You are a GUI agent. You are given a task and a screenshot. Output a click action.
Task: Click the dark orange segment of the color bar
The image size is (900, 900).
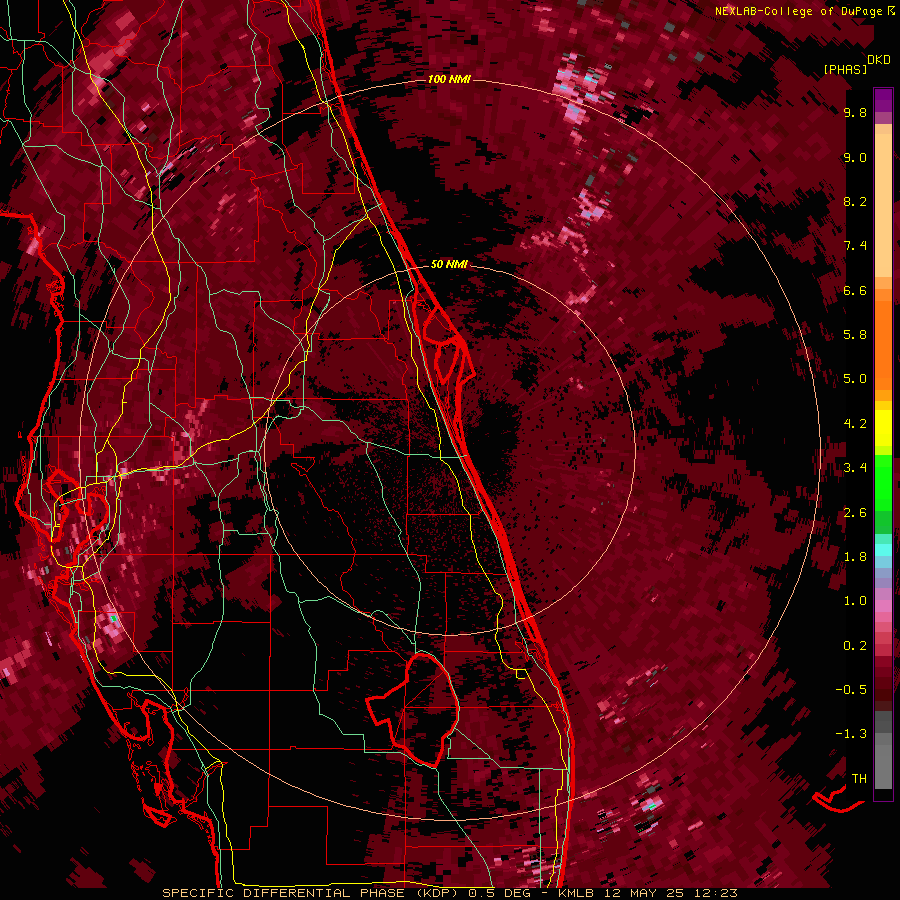(883, 344)
